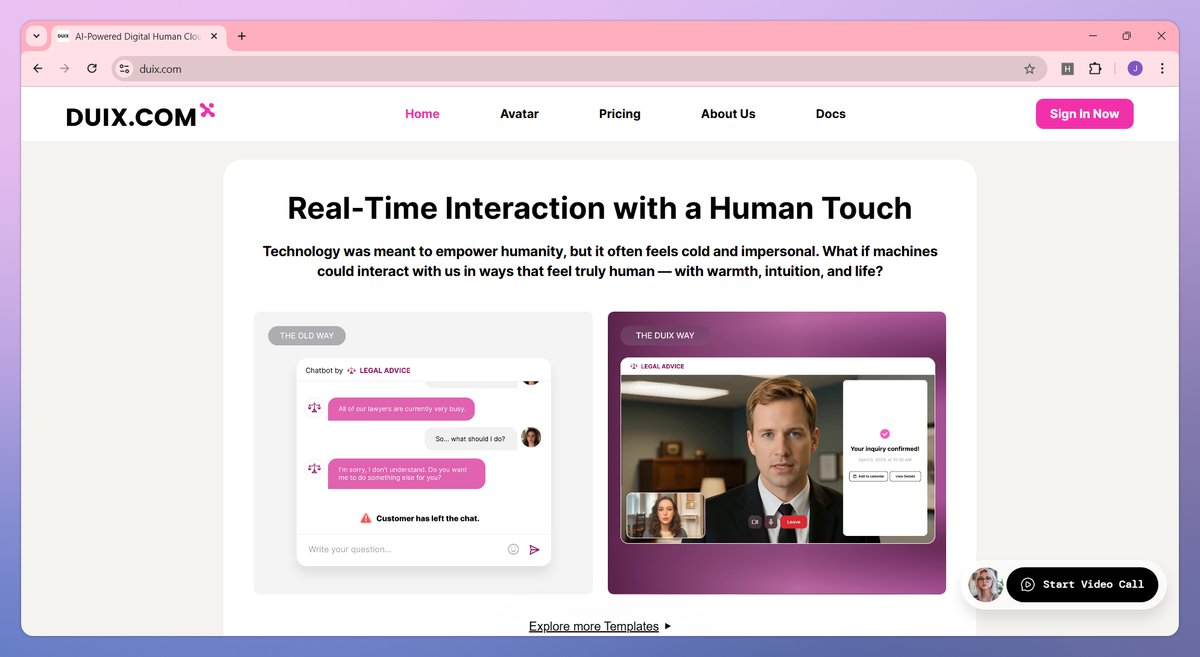Click the LEGAL ADVICE logo in chatbot header

pos(379,370)
